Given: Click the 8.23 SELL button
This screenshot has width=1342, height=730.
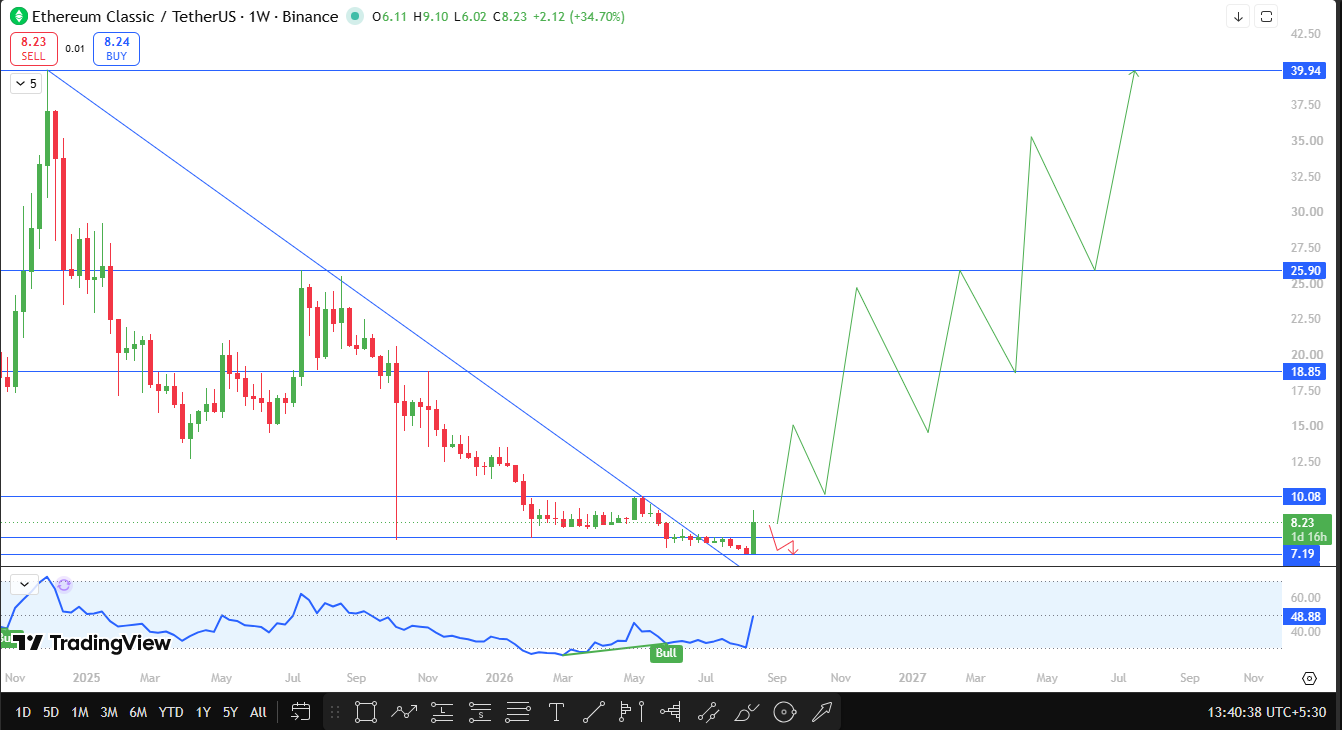Looking at the screenshot, I should (x=33, y=49).
